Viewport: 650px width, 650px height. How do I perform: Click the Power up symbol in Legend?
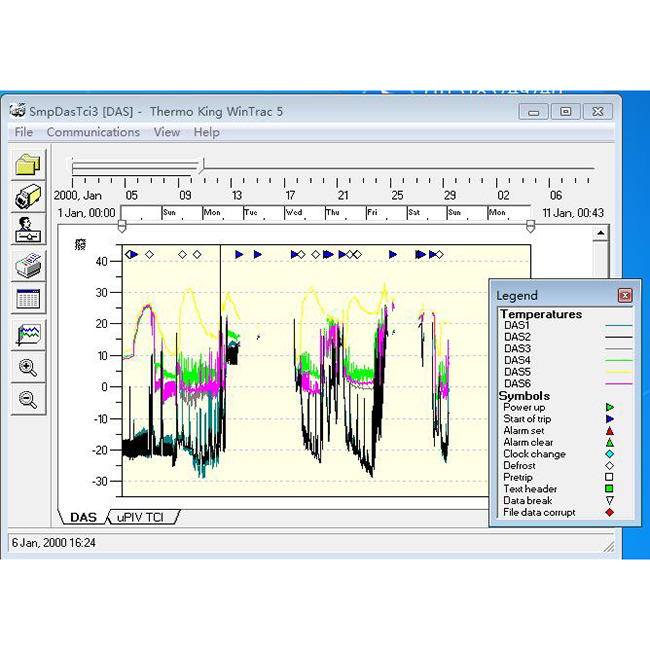pos(609,407)
